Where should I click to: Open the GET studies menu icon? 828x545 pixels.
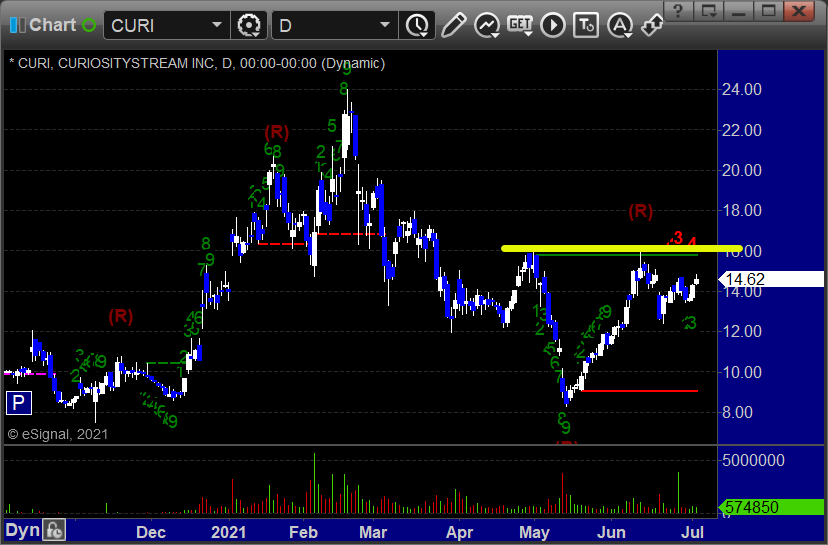(x=520, y=25)
